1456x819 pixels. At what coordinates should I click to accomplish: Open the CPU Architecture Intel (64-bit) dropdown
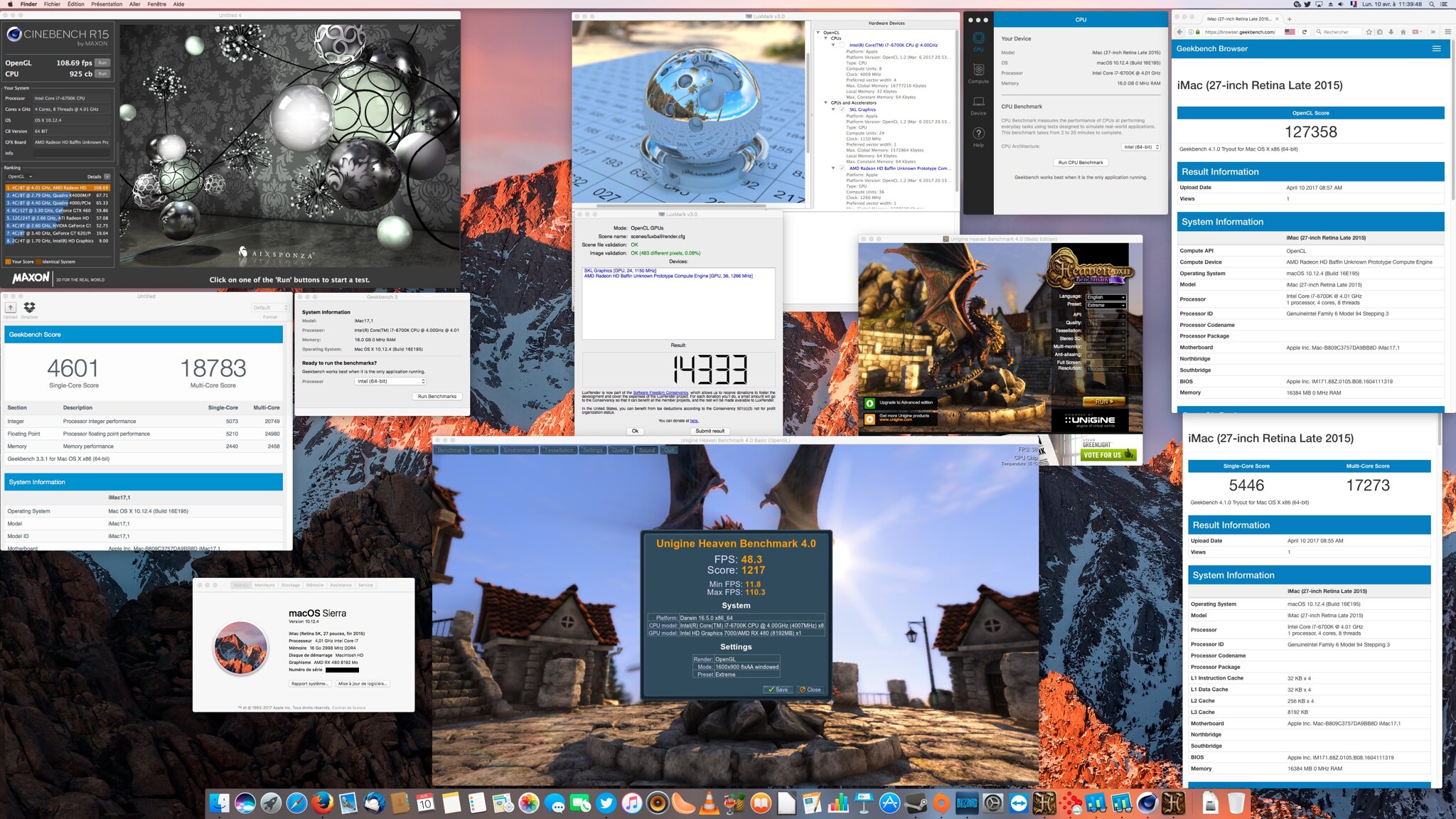point(1141,147)
